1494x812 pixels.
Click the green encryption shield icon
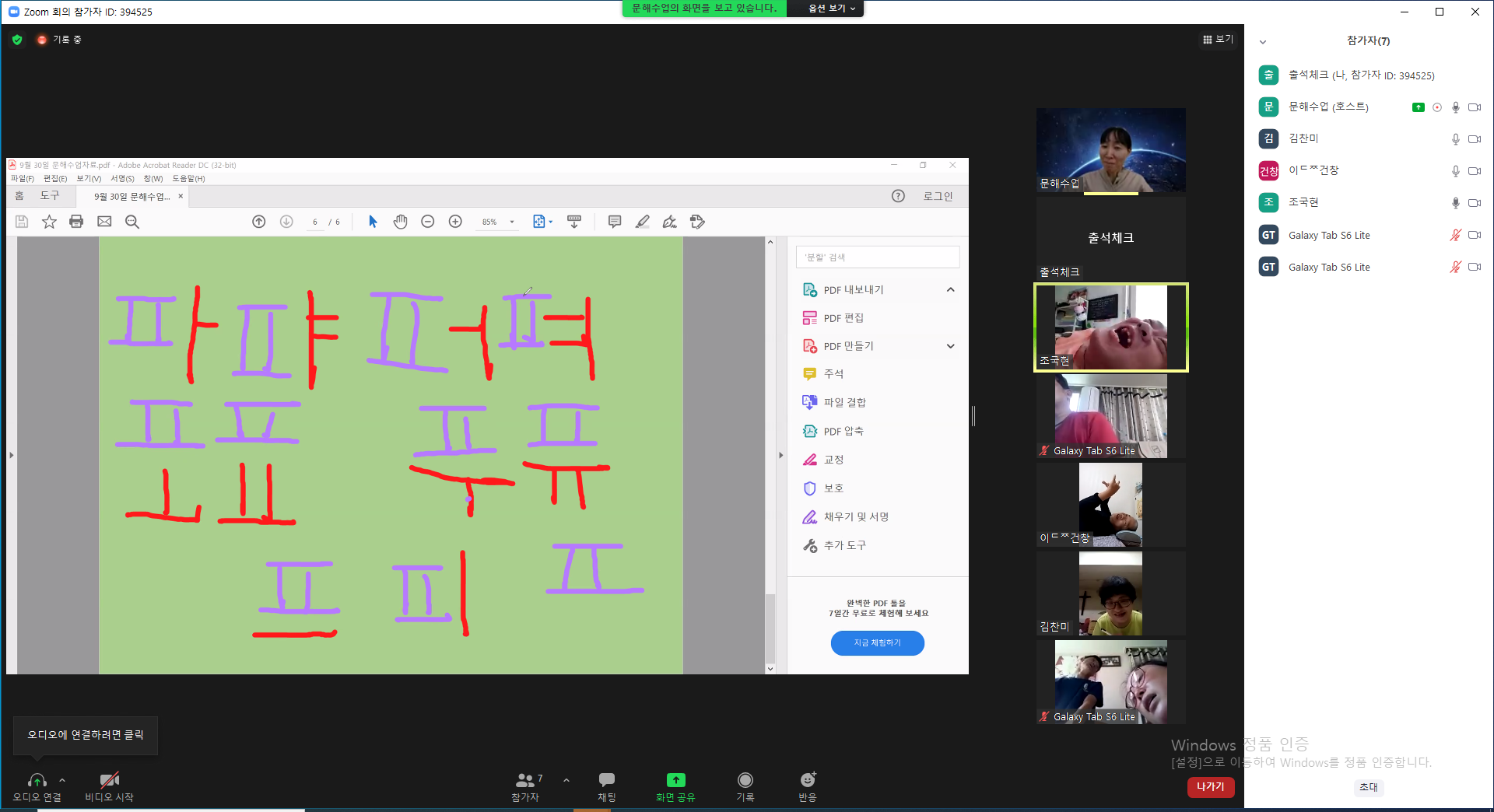[x=17, y=40]
